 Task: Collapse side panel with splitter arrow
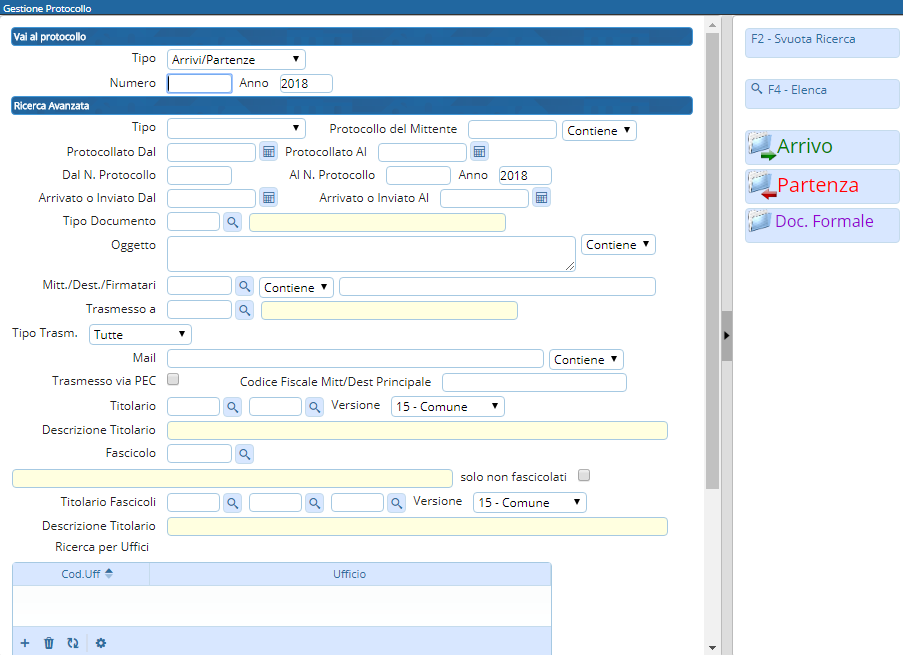tap(727, 335)
